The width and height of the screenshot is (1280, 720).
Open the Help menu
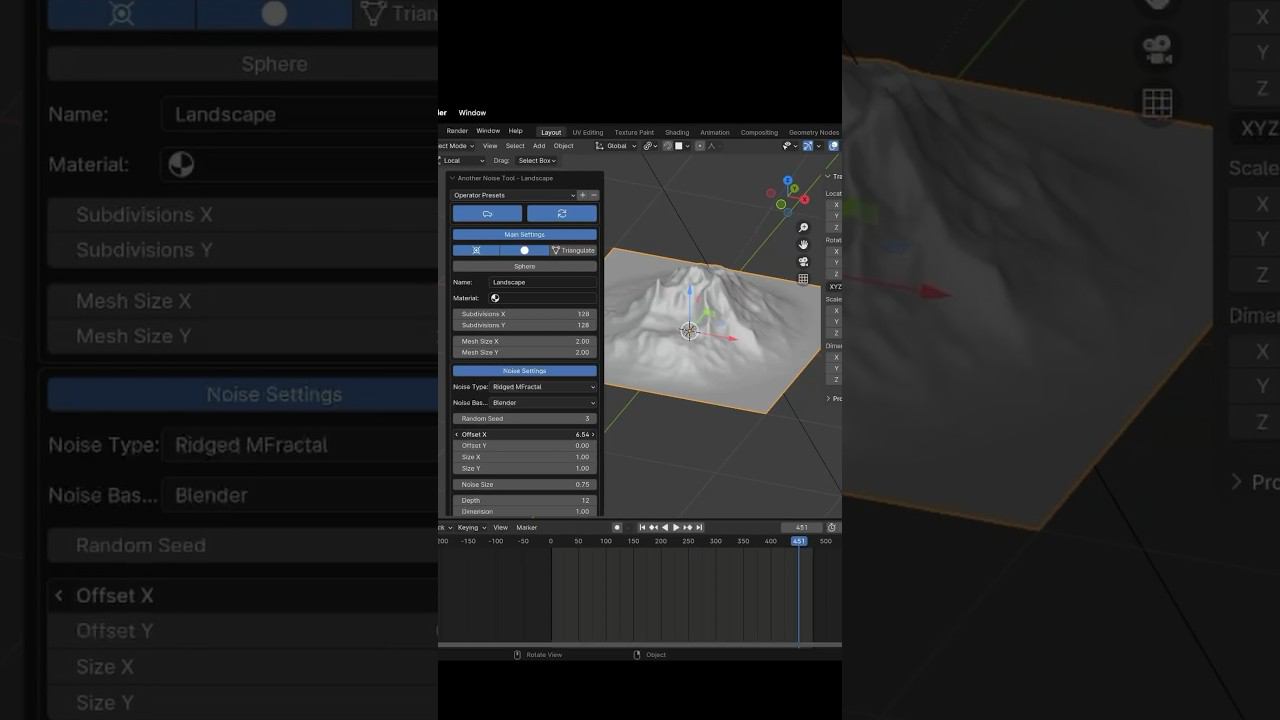pos(515,131)
